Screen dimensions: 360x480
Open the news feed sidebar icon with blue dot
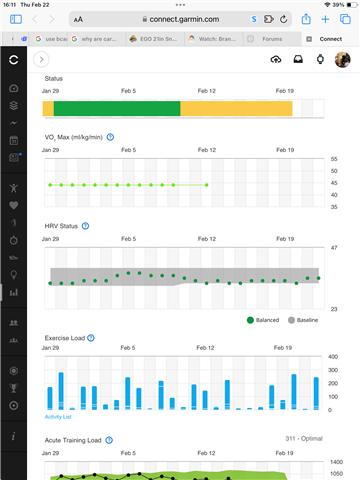14,157
